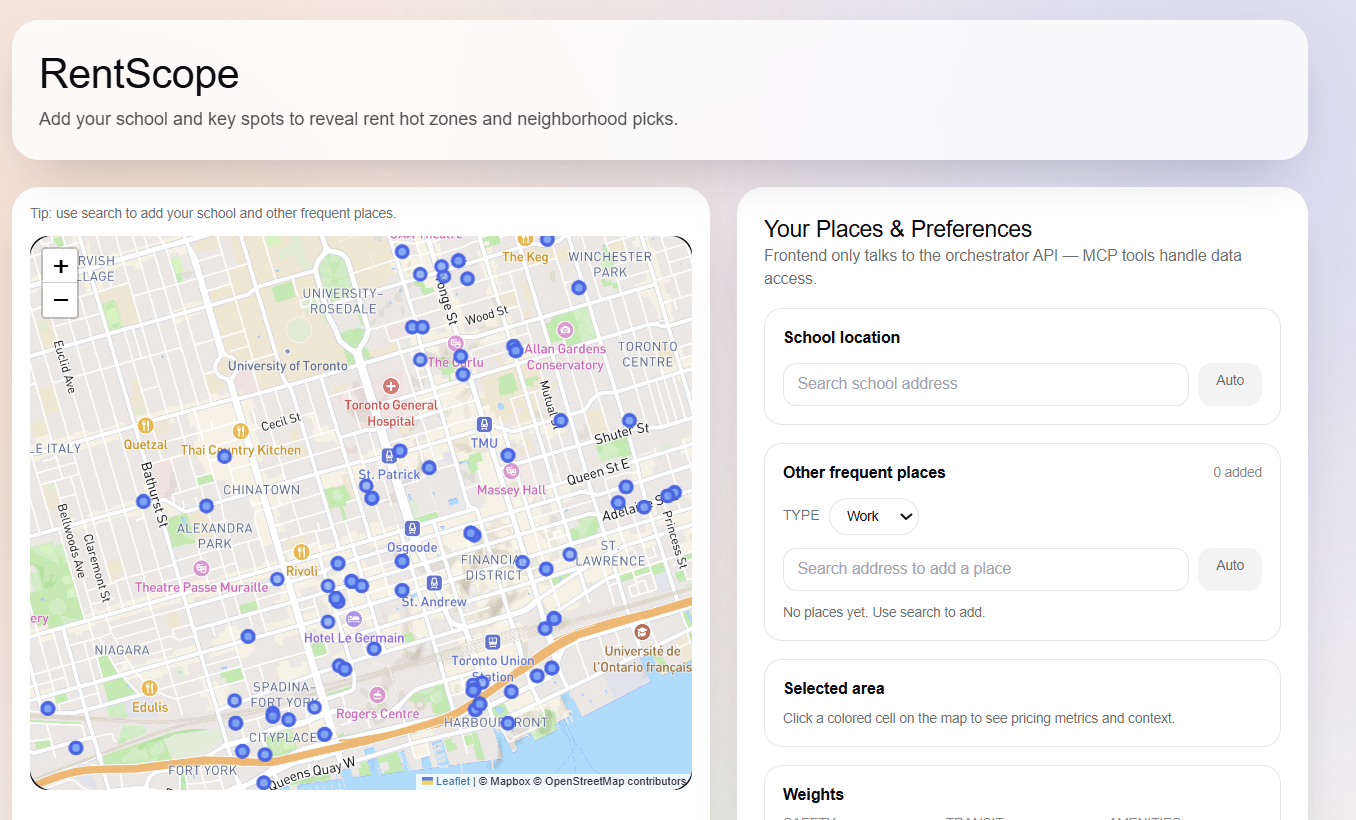Image resolution: width=1356 pixels, height=820 pixels.
Task: Click the FINANCIAL DISTRICT map label
Action: [x=493, y=567]
